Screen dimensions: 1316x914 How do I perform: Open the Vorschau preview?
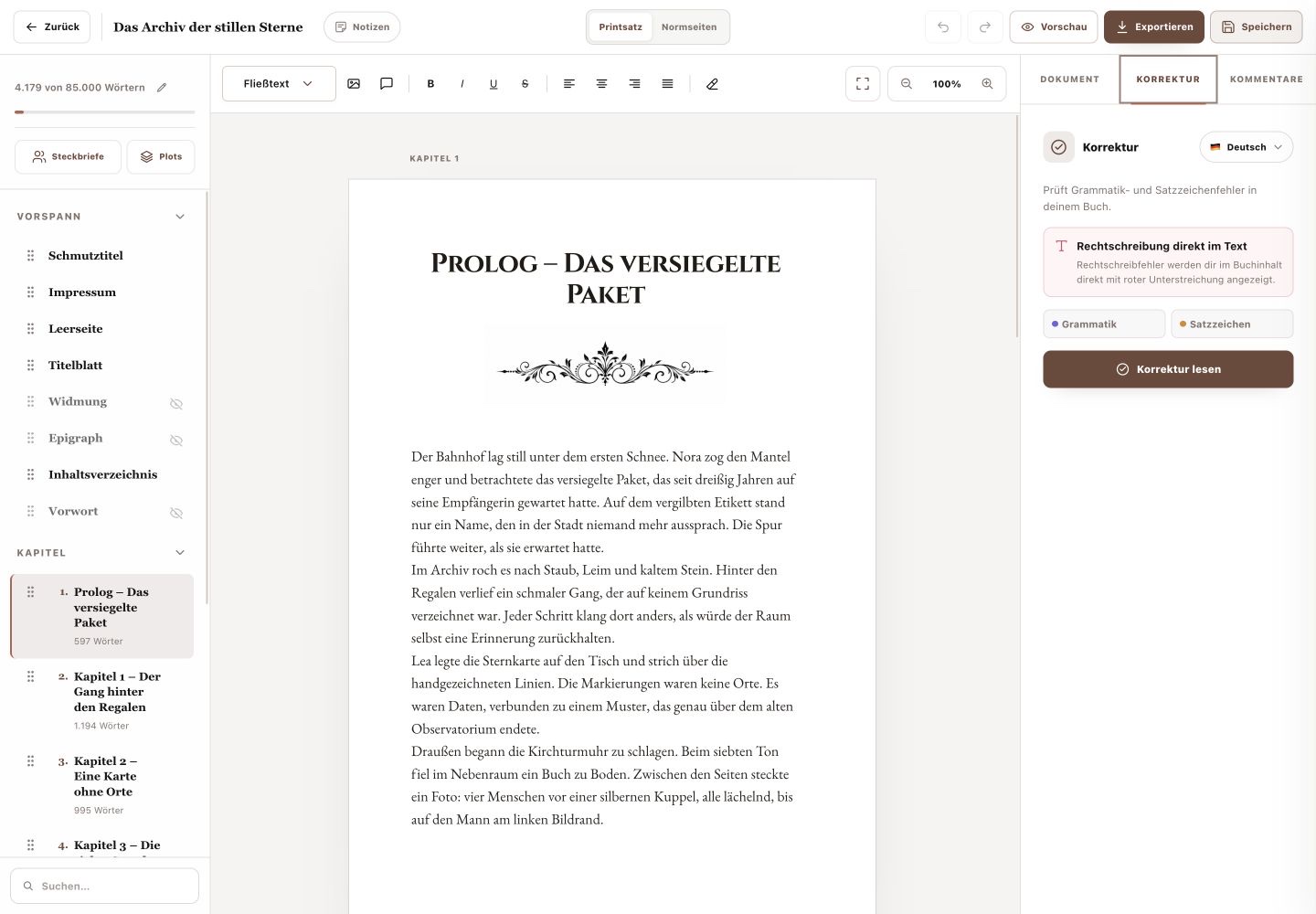pos(1054,27)
